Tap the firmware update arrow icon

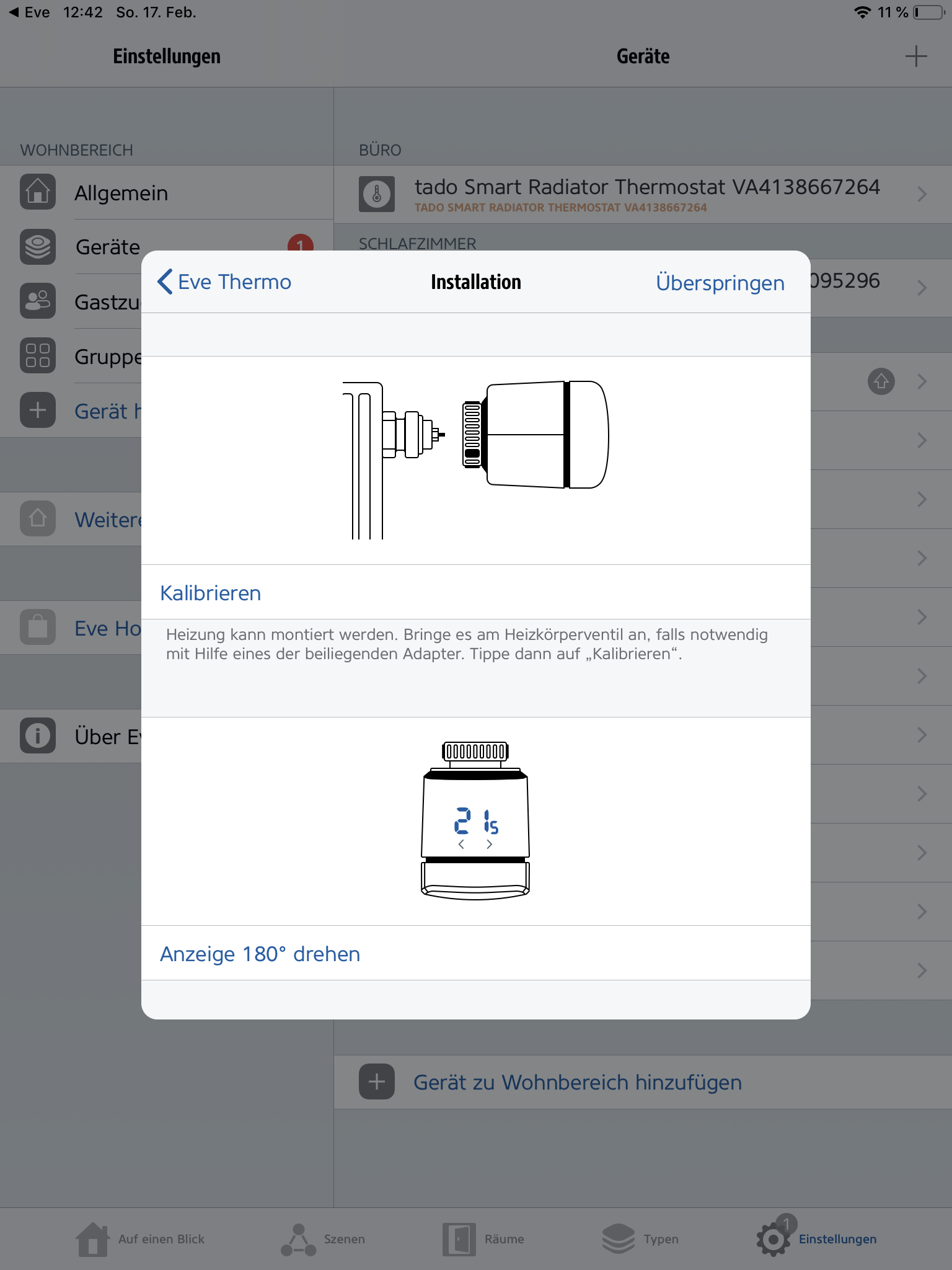[x=881, y=381]
